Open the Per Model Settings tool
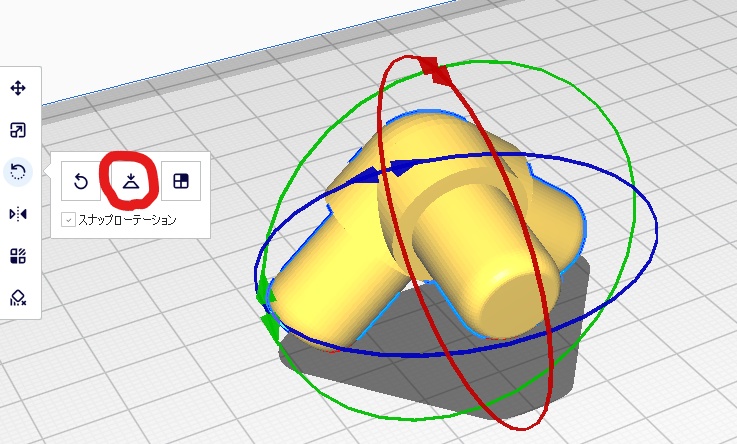The height and width of the screenshot is (444, 737). 18,256
